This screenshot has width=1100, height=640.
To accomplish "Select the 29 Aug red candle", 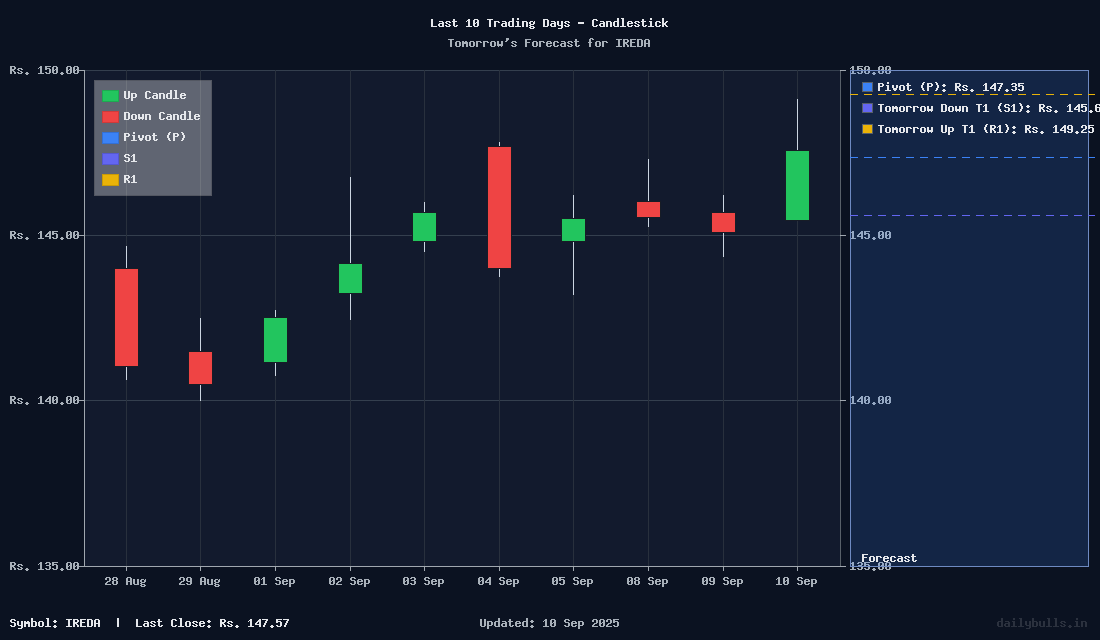I will tap(201, 368).
